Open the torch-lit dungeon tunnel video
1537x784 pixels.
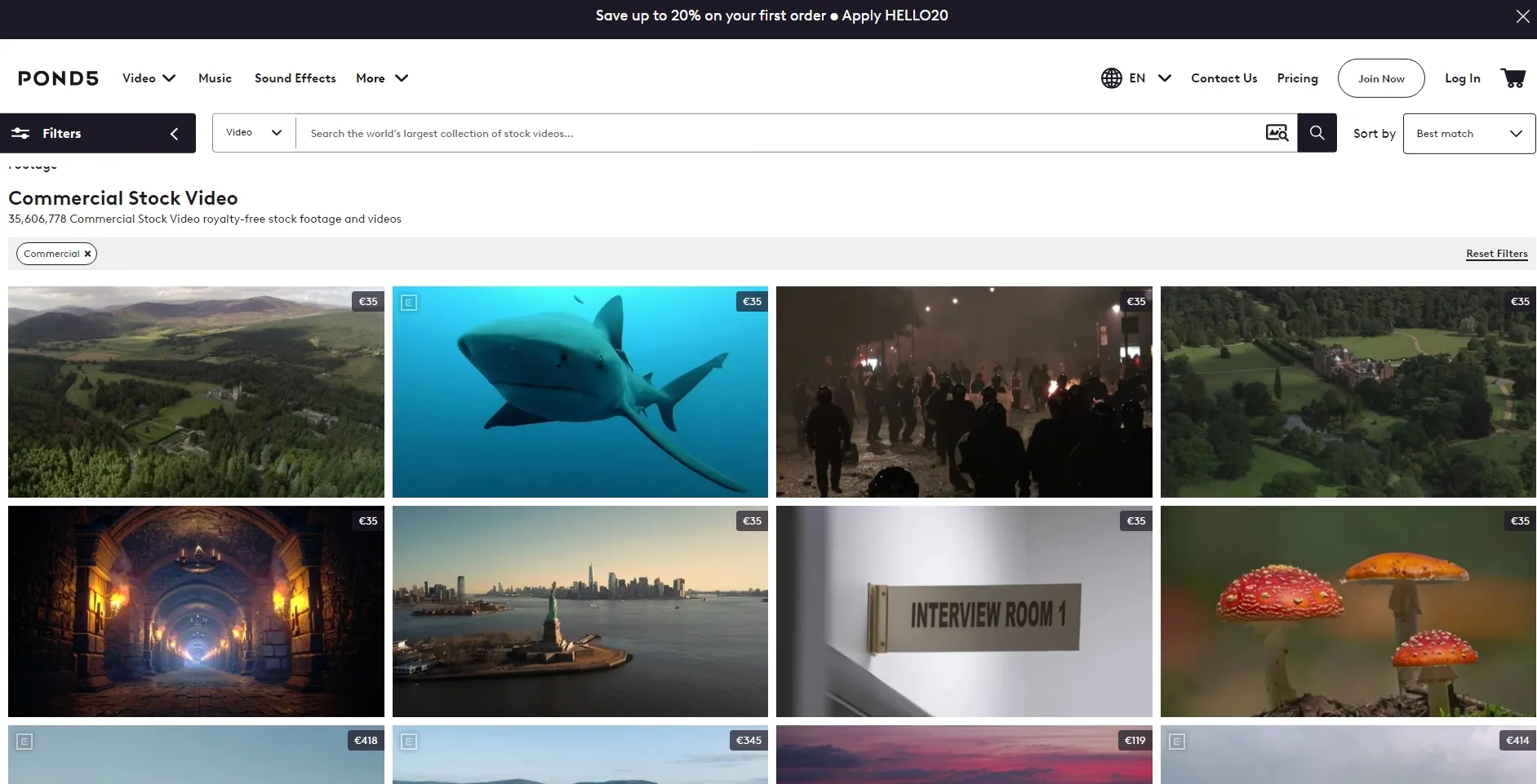[196, 611]
